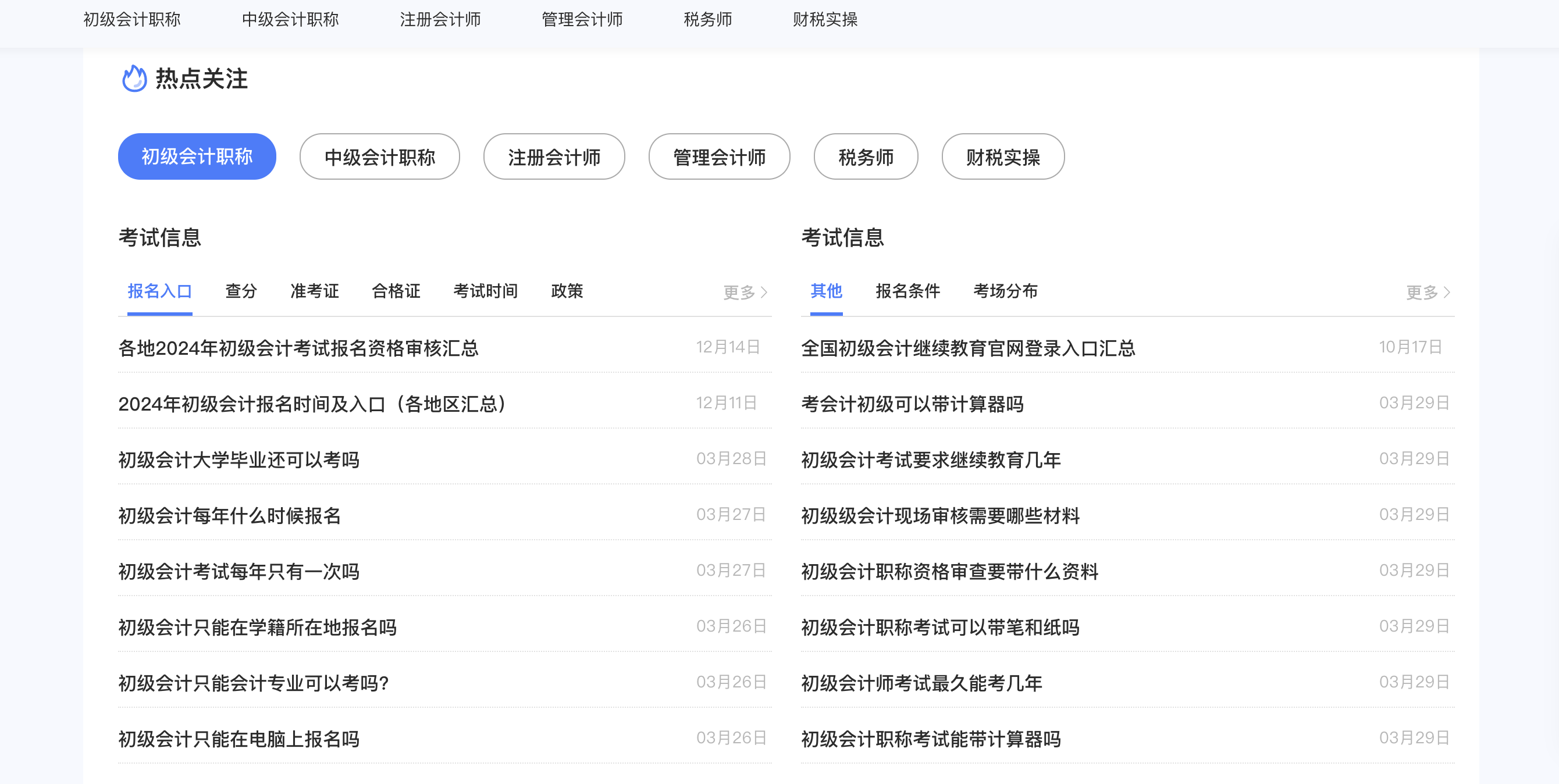Open 中级会计职称 in top navigation bar

pyautogui.click(x=290, y=19)
